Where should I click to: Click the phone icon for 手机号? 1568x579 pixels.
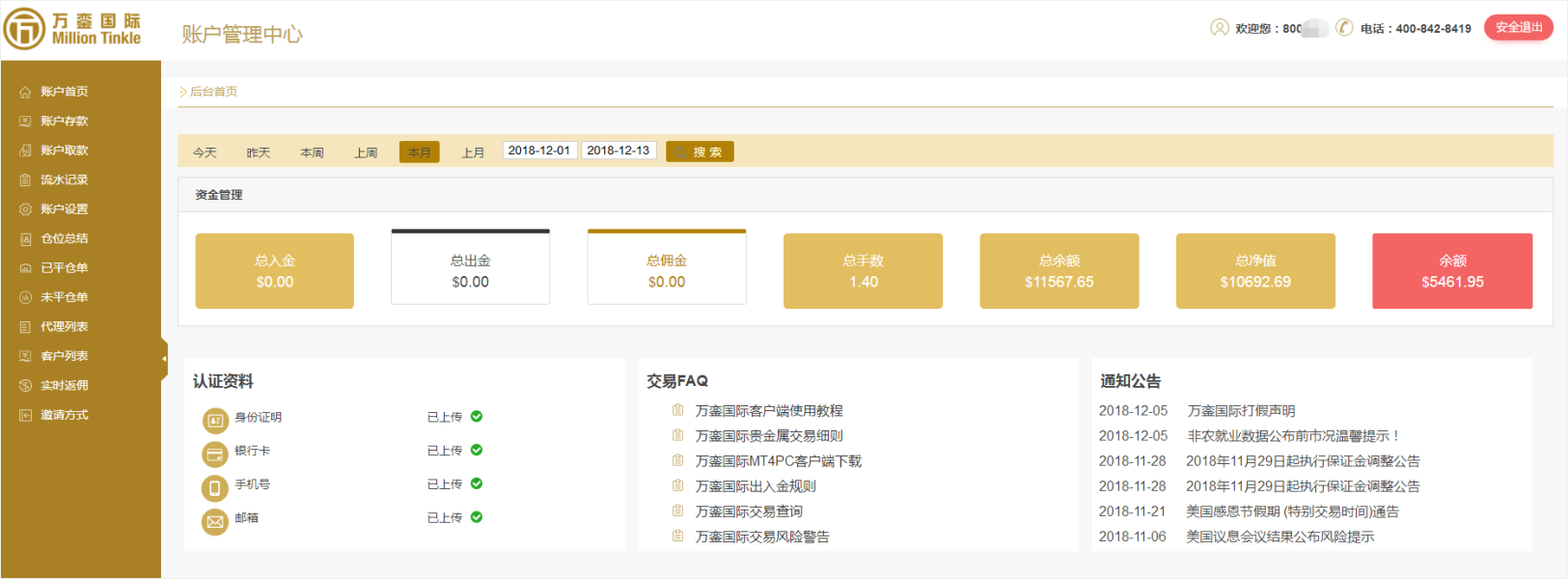click(x=214, y=487)
